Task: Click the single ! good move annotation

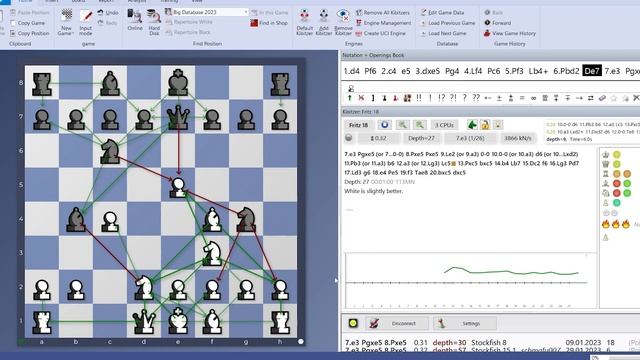Action: (x=430, y=98)
